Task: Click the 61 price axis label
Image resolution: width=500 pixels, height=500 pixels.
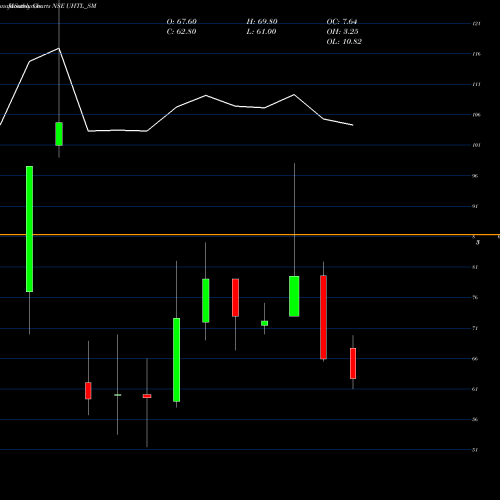Action: click(x=475, y=389)
